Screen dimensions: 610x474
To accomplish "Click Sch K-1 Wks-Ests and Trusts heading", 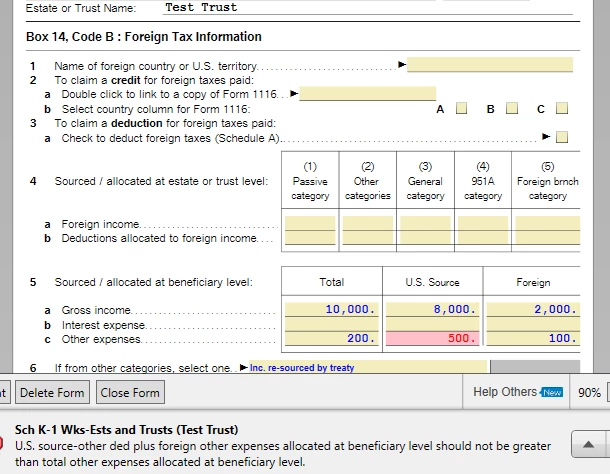I will click(x=126, y=430).
